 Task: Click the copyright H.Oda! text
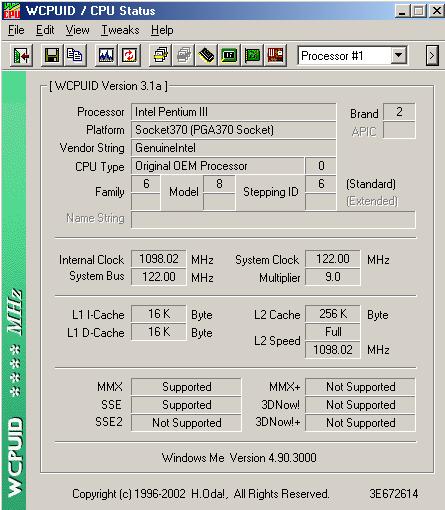click(201, 494)
